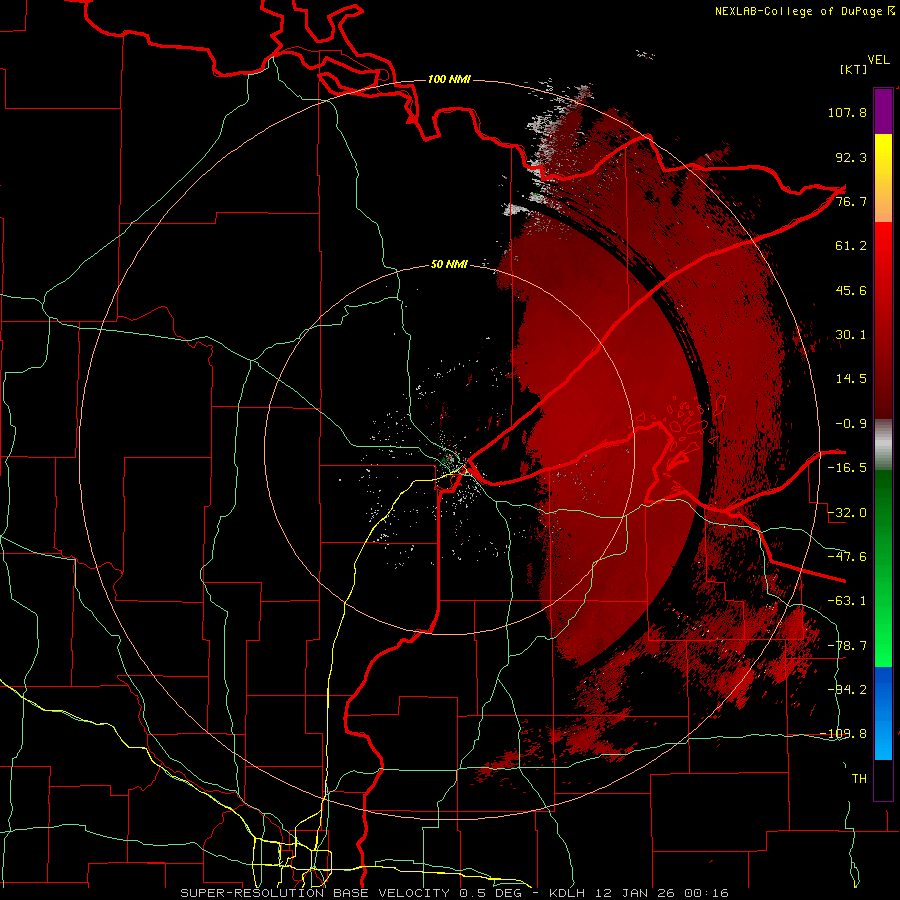Click the TH legend label

[x=859, y=779]
